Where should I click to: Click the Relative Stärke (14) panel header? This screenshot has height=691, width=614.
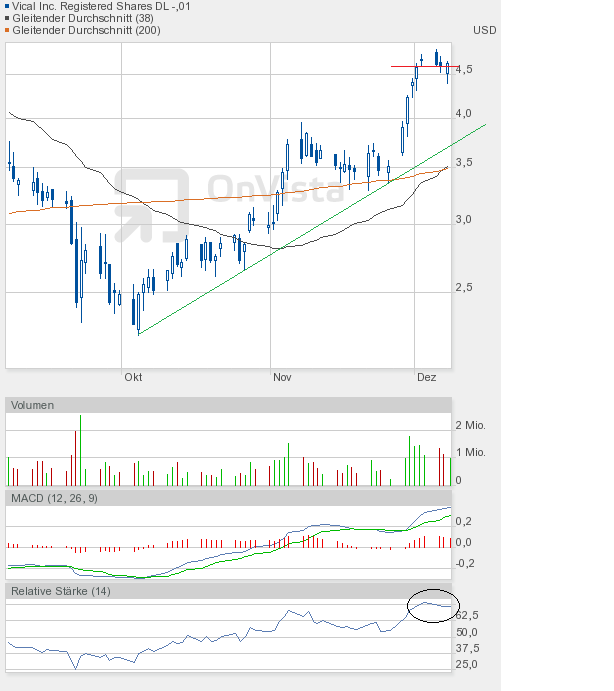[x=228, y=591]
